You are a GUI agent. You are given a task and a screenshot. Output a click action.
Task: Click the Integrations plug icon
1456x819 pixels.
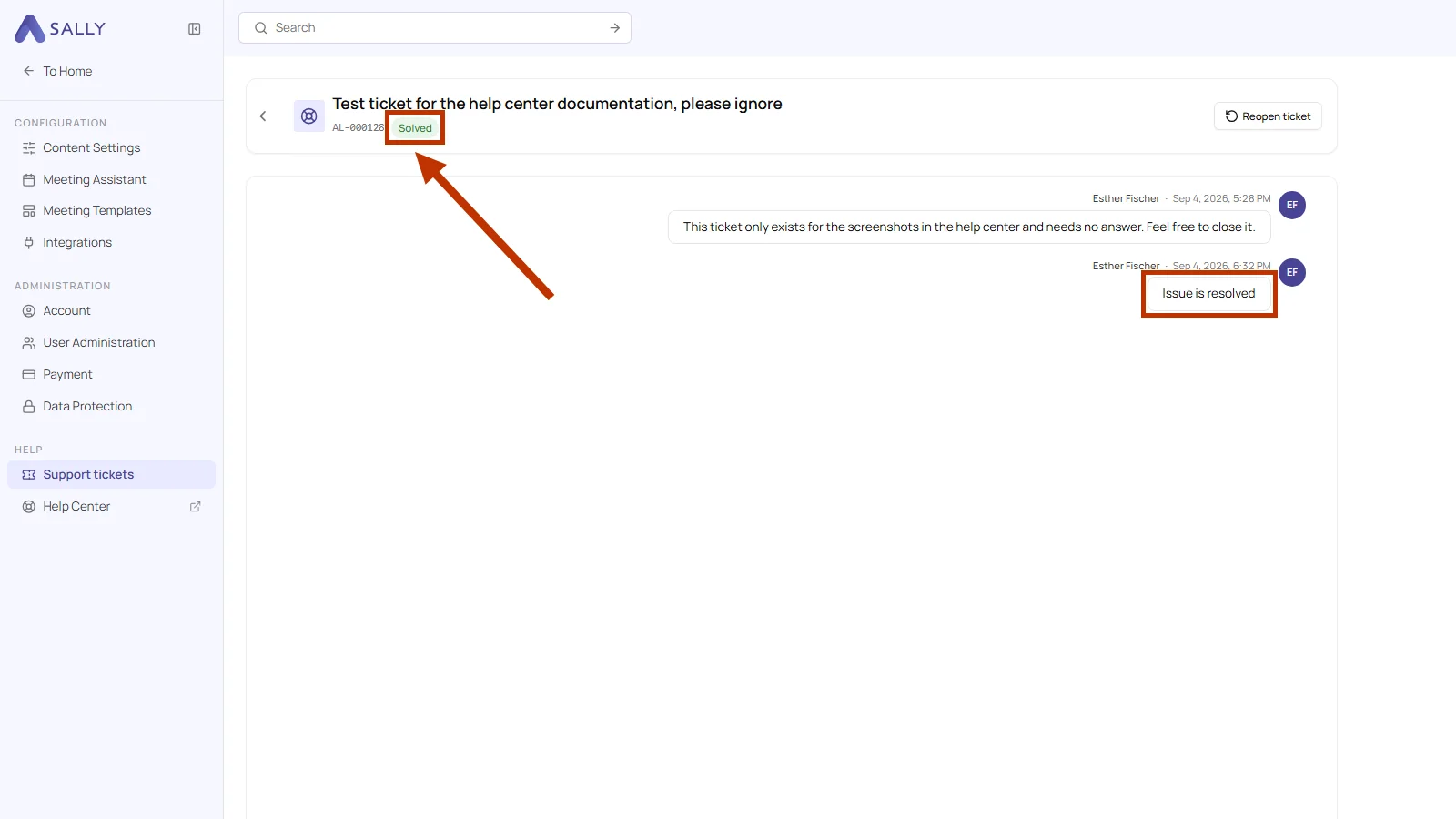(29, 243)
